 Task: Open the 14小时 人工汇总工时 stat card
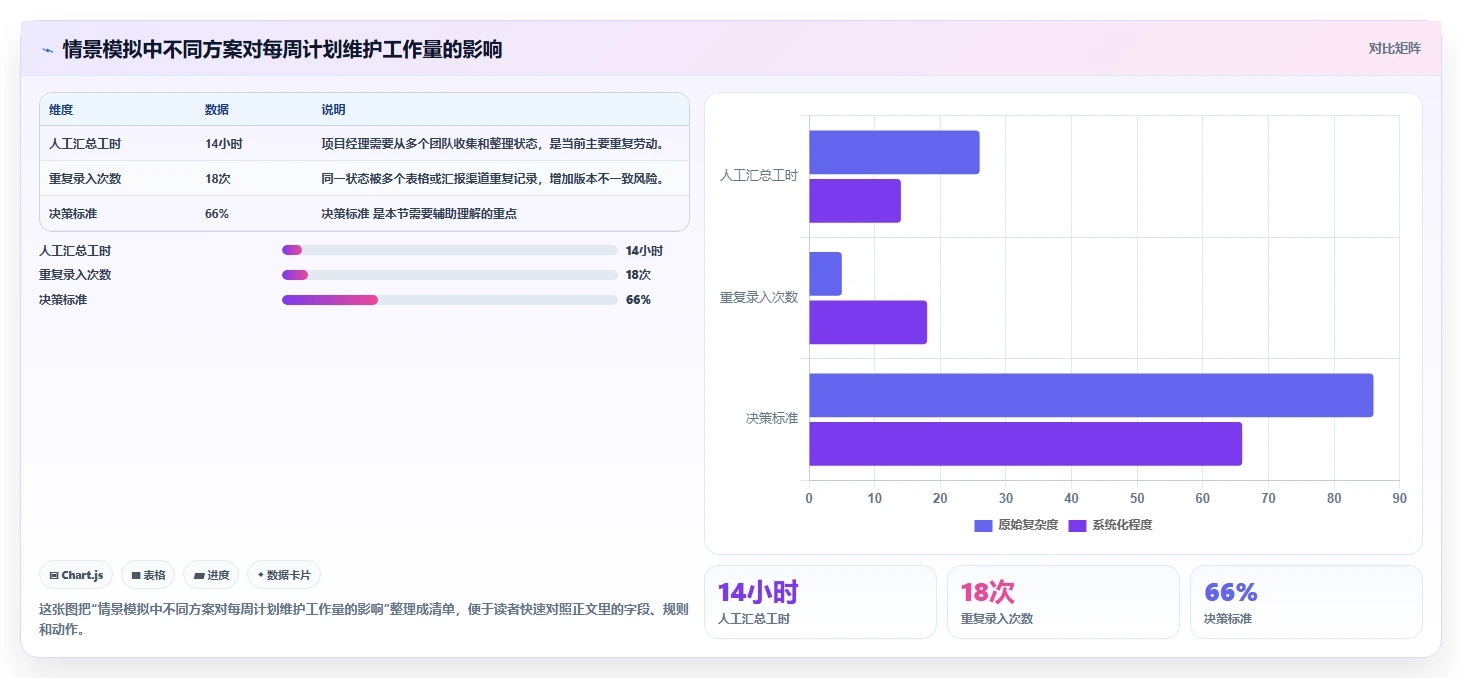tap(820, 602)
